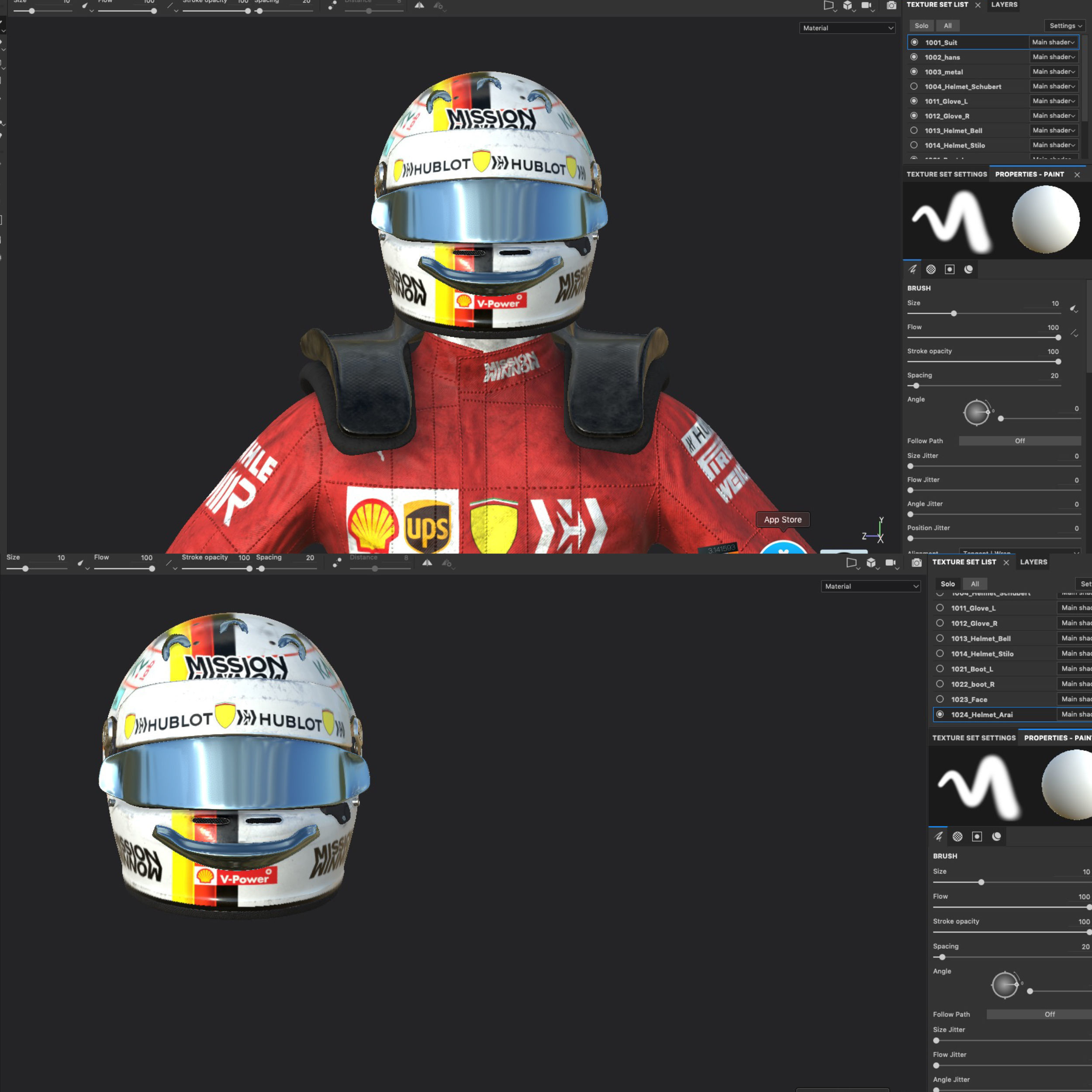Image resolution: width=1092 pixels, height=1092 pixels.
Task: Click the screenshot camera icon in the lower toolbar
Action: coord(917,563)
